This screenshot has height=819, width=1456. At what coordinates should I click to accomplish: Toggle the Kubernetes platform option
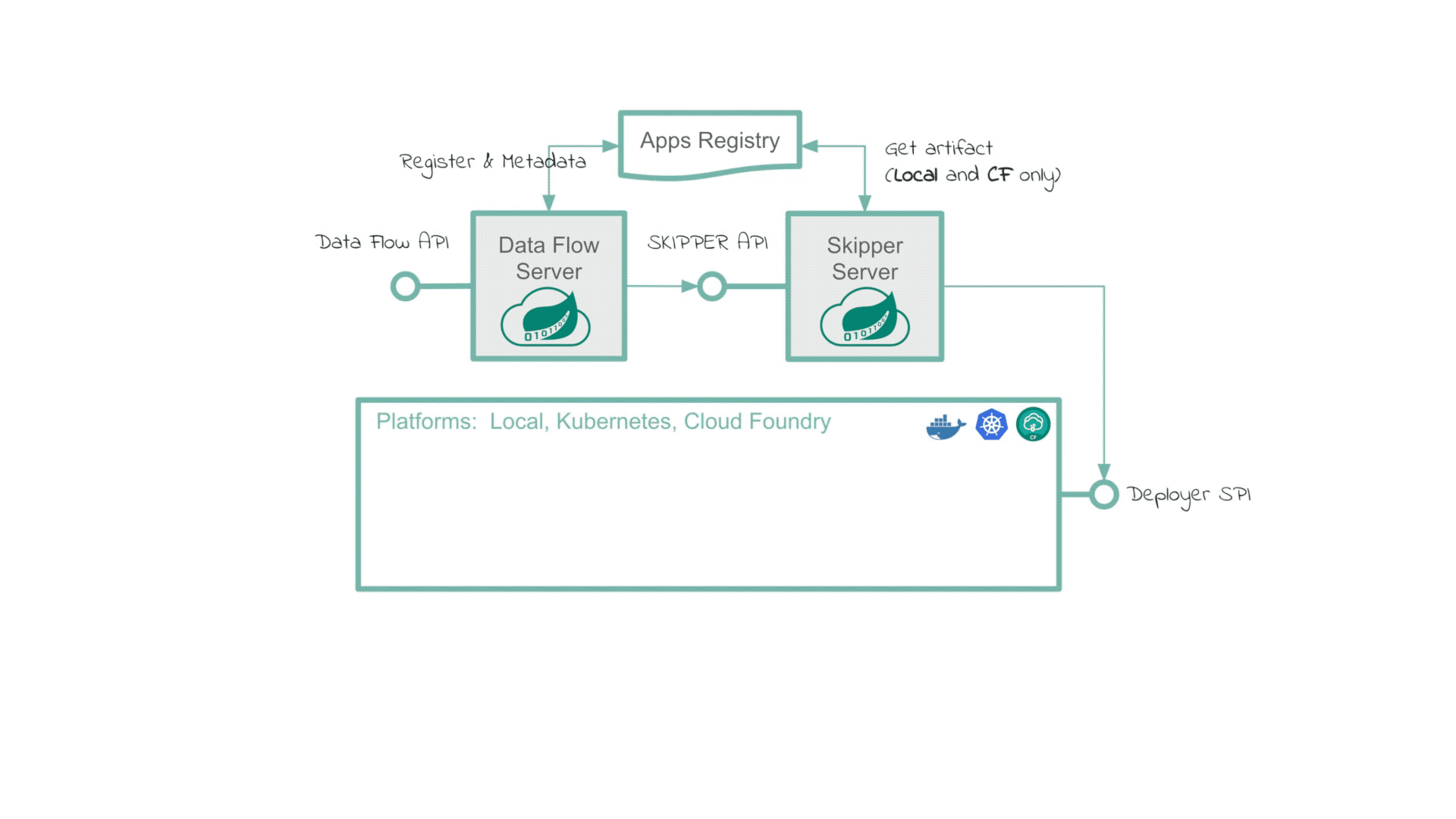click(990, 423)
